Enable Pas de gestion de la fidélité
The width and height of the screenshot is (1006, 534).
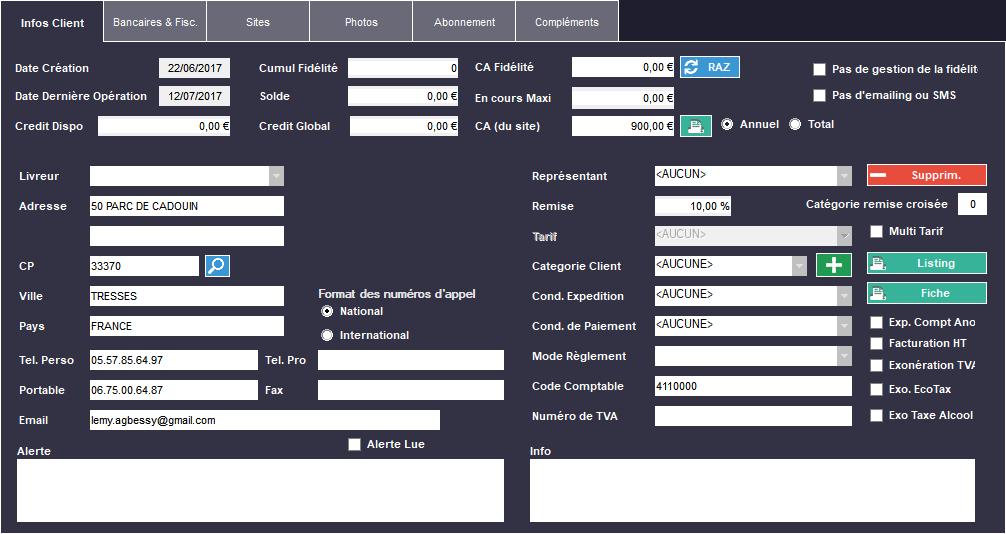(820, 70)
